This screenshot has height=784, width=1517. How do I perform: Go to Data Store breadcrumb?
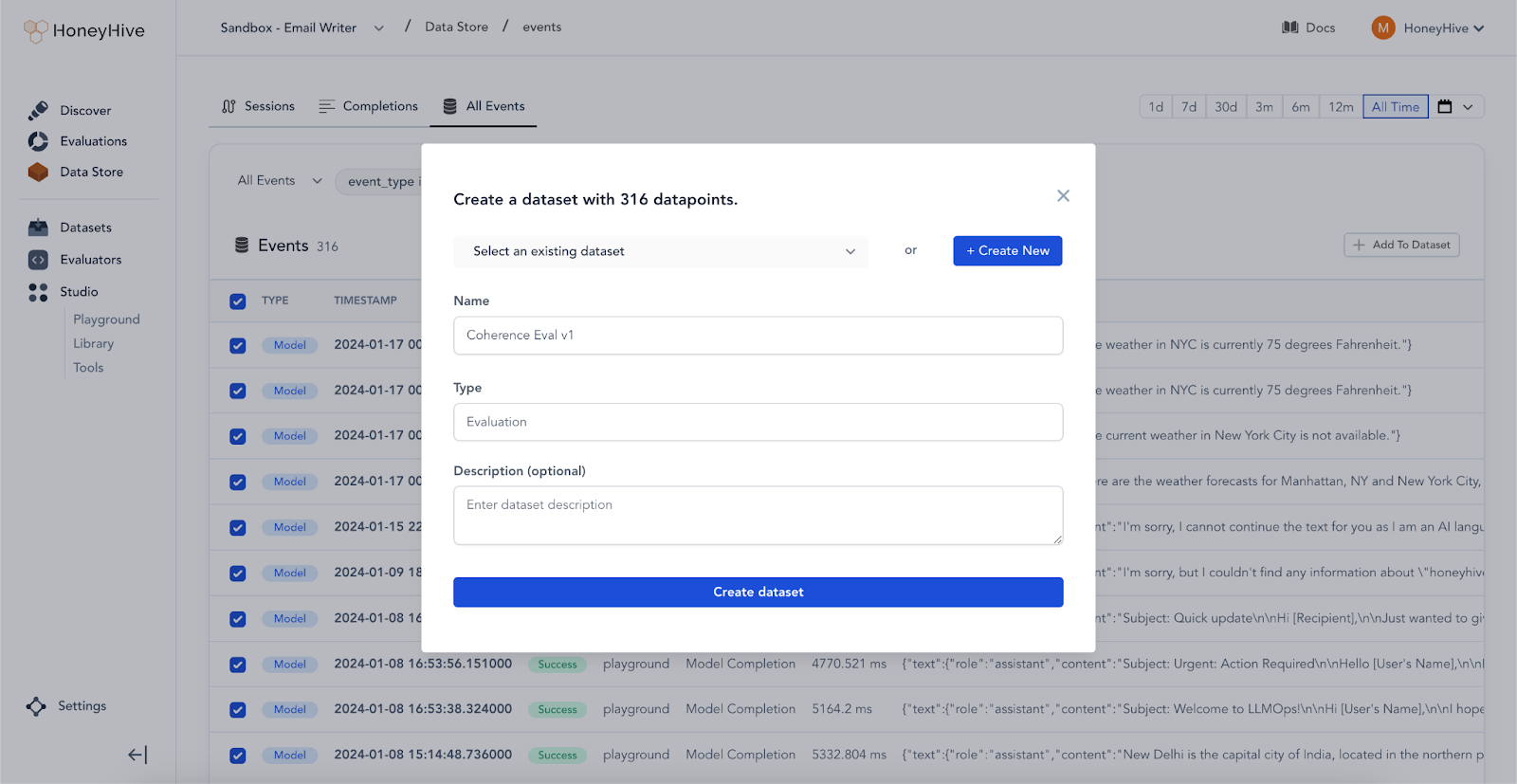457,27
